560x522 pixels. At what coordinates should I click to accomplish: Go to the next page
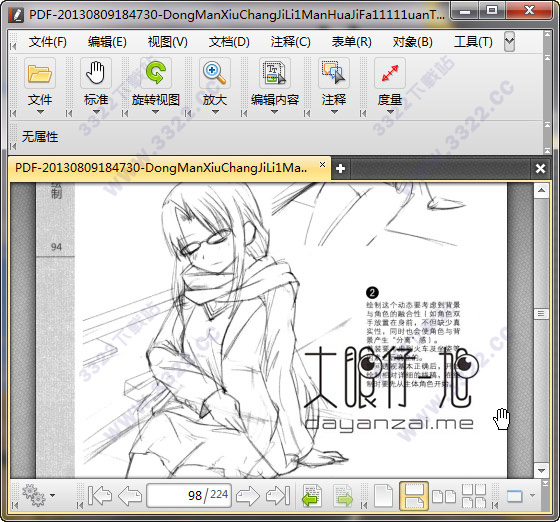click(248, 495)
